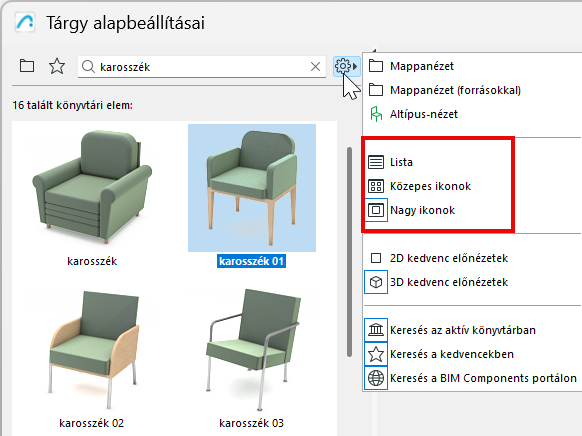
Task: Open the gear settings dropdown
Action: [x=346, y=67]
